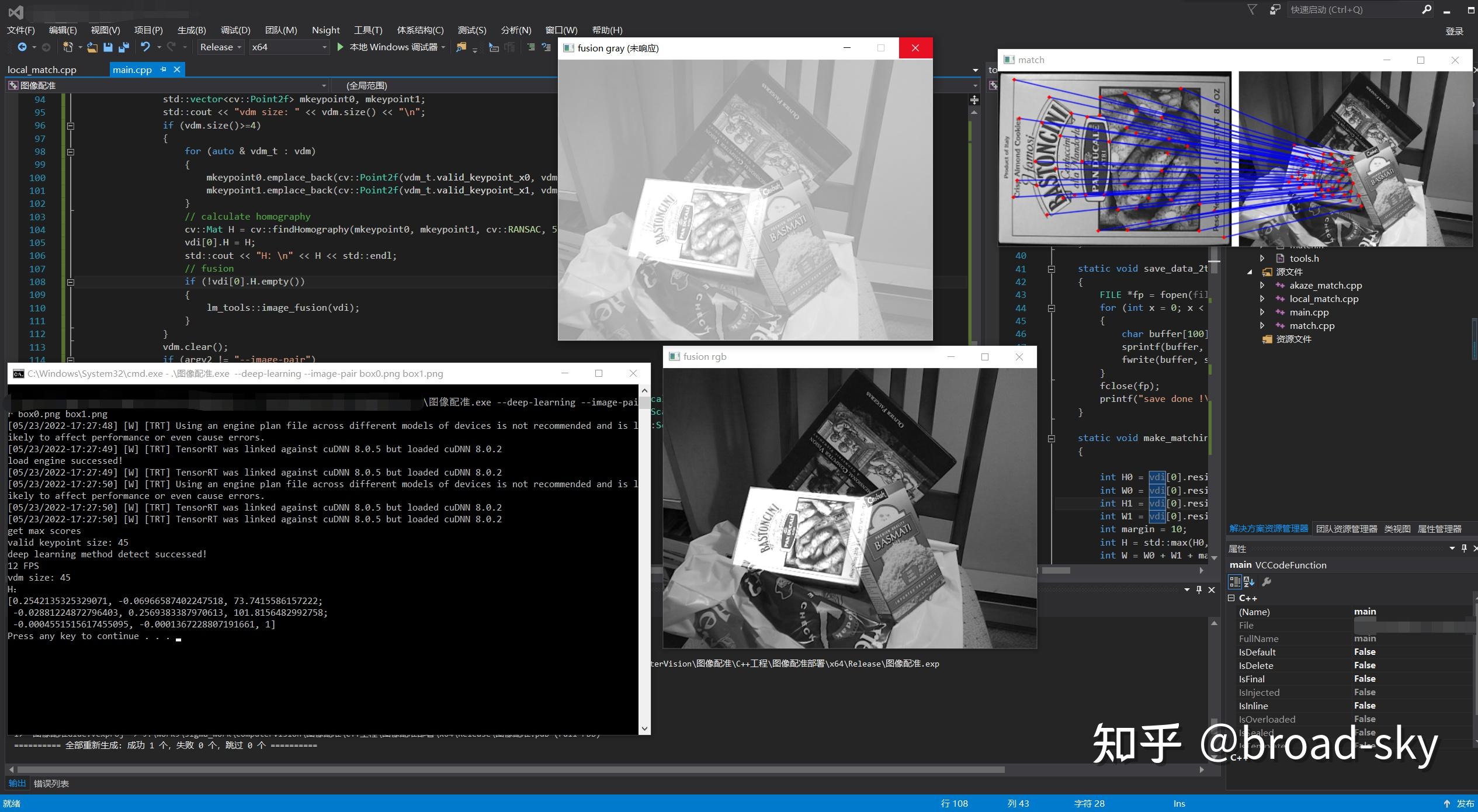Start debugging with the green play icon
The height and width of the screenshot is (812, 1478).
click(340, 47)
